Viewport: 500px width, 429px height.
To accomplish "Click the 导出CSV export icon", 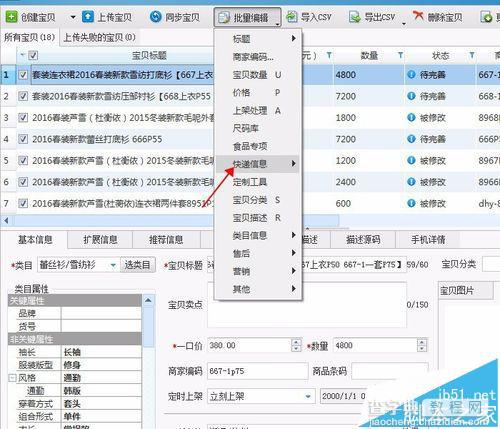I will pos(354,17).
